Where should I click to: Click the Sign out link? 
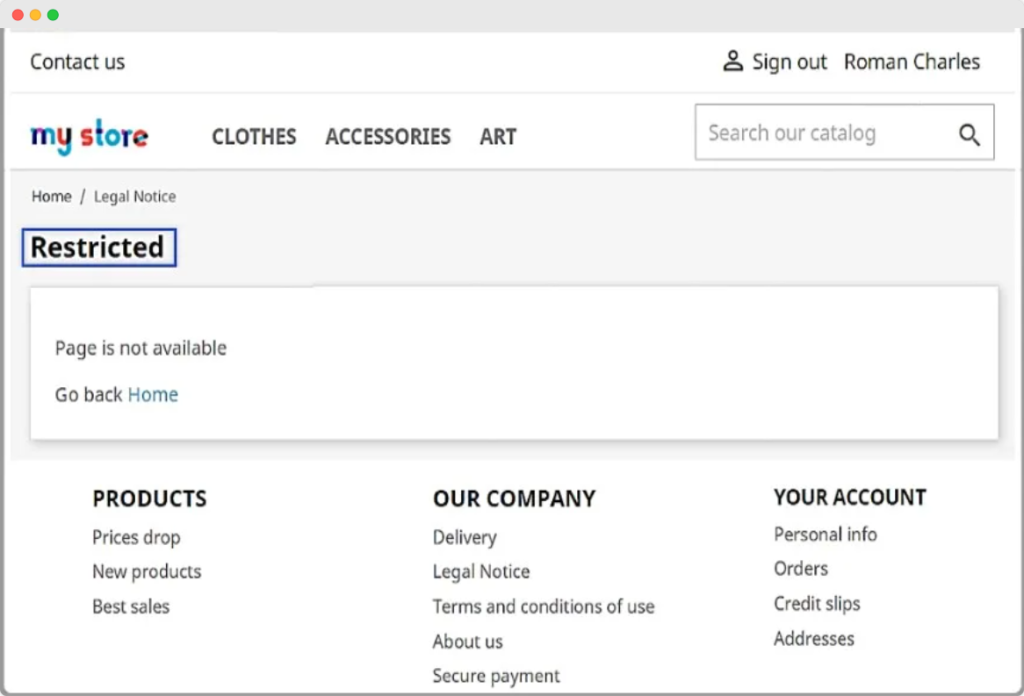tap(789, 62)
